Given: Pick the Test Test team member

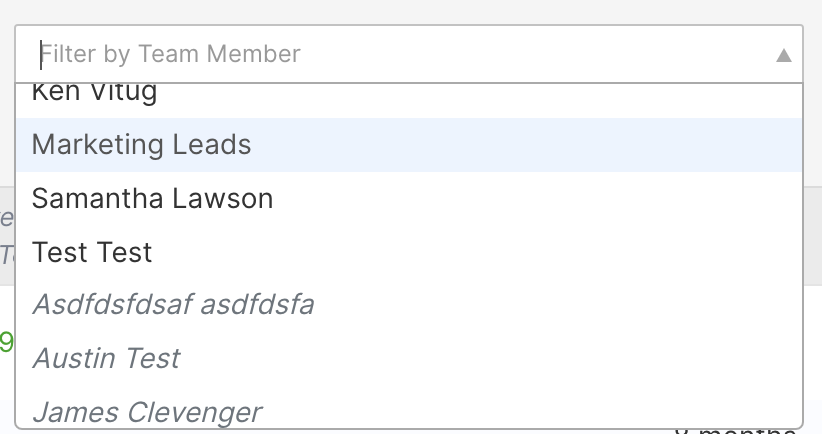Looking at the screenshot, I should [409, 252].
